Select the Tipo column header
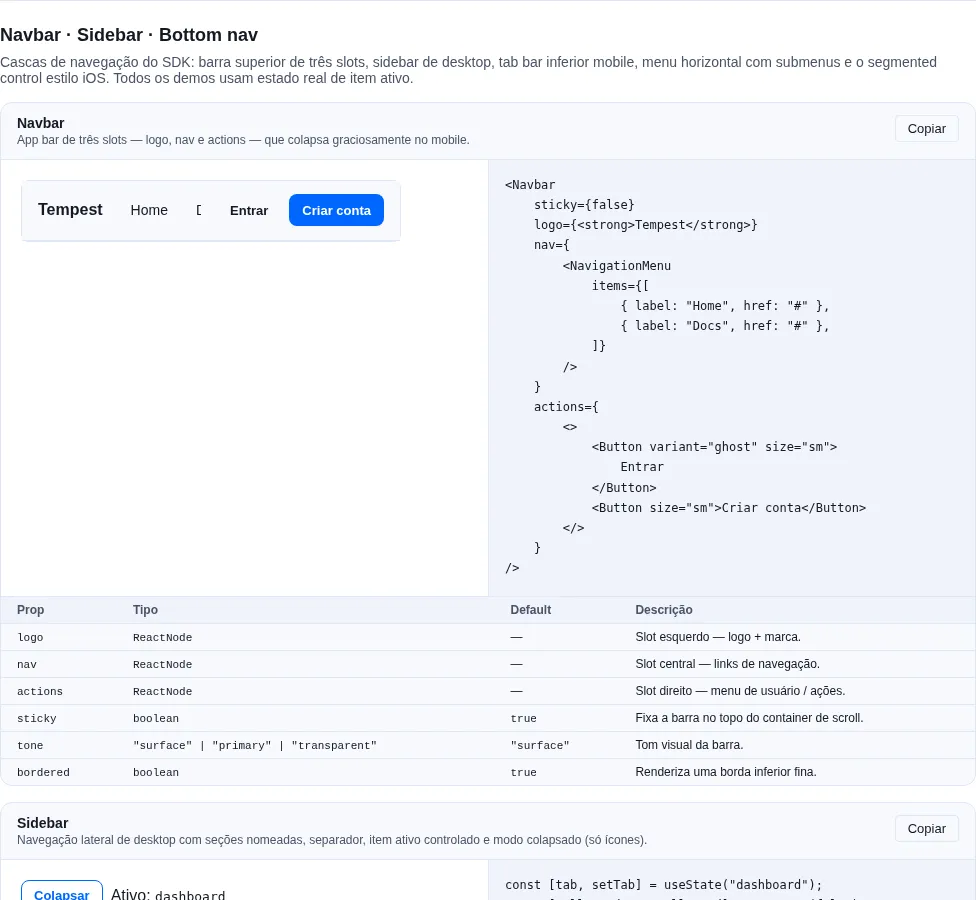 pos(145,610)
